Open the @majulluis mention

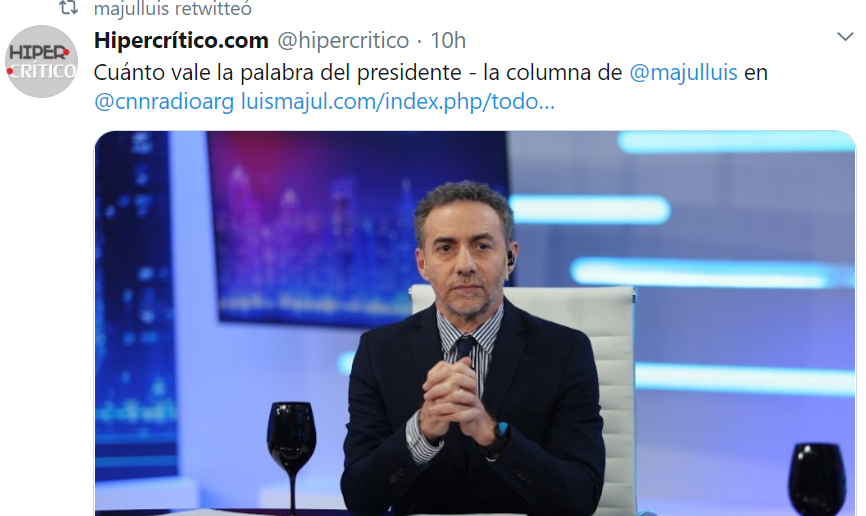683,72
